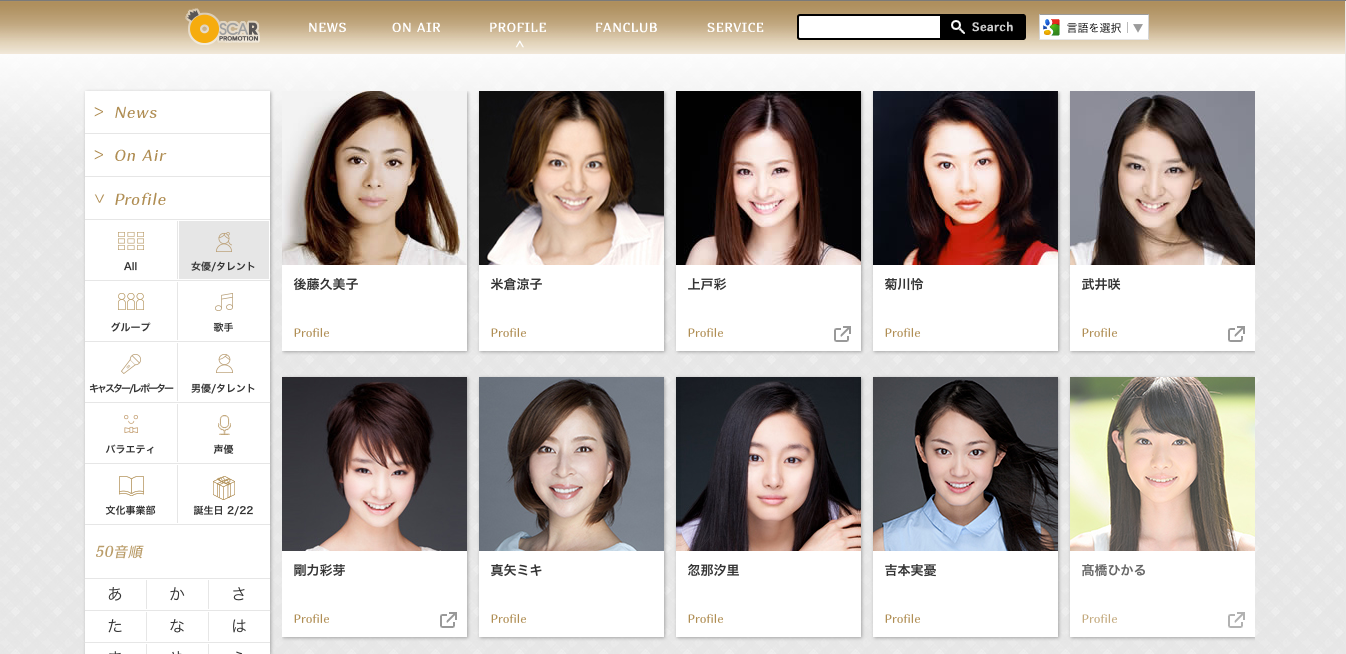Screen dimensions: 1346x654
Task: Open Profile link for 米倉涼子
Action: pyautogui.click(x=508, y=333)
